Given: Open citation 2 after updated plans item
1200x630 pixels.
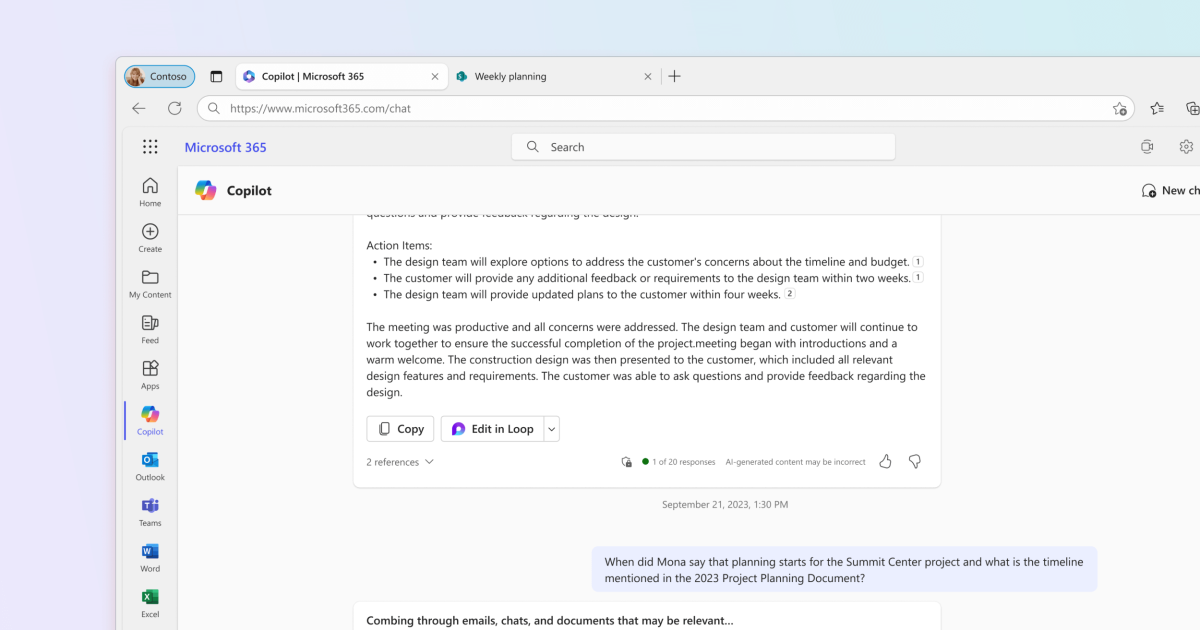Looking at the screenshot, I should tap(790, 294).
